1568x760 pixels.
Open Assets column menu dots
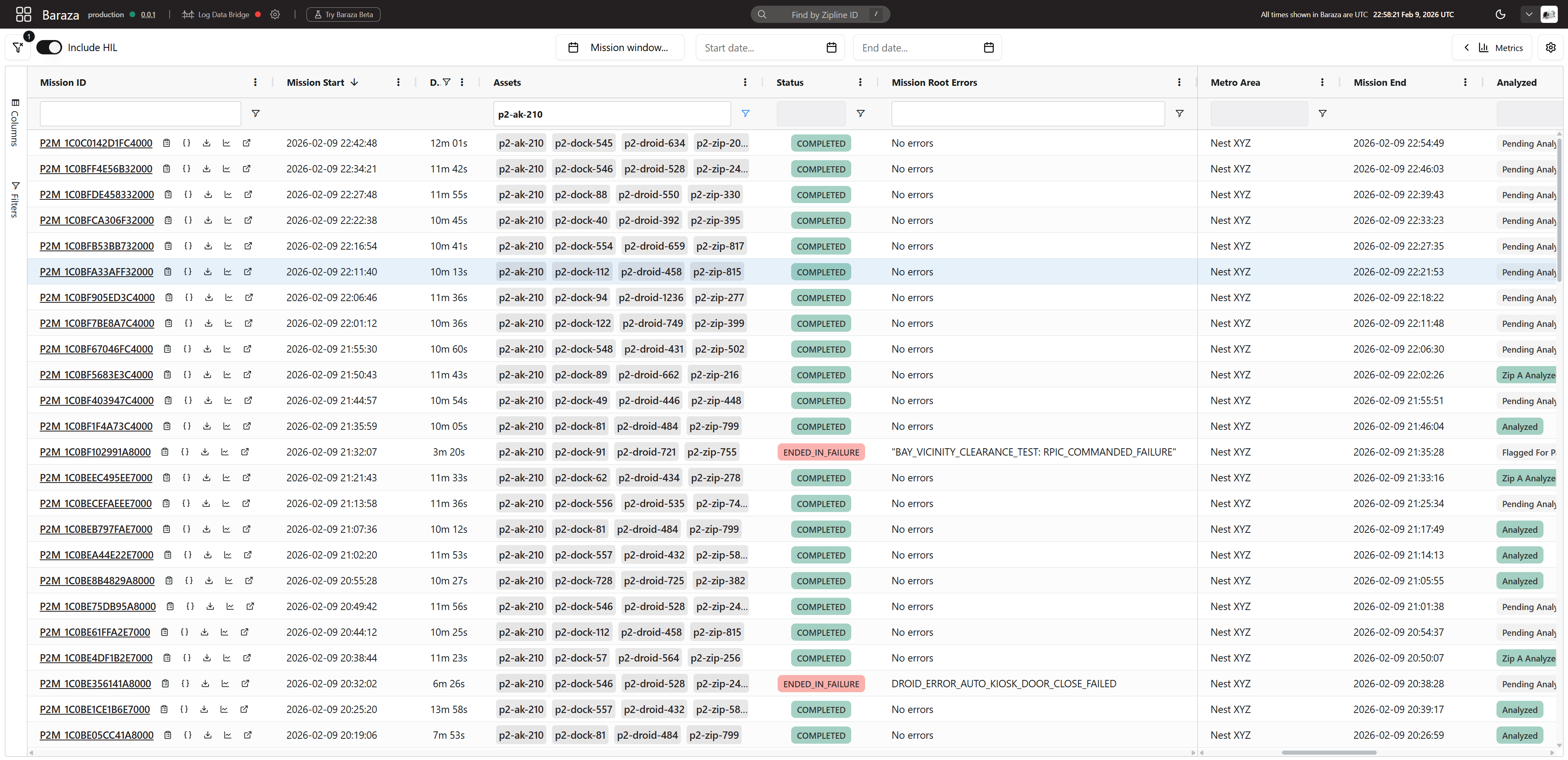[x=745, y=82]
